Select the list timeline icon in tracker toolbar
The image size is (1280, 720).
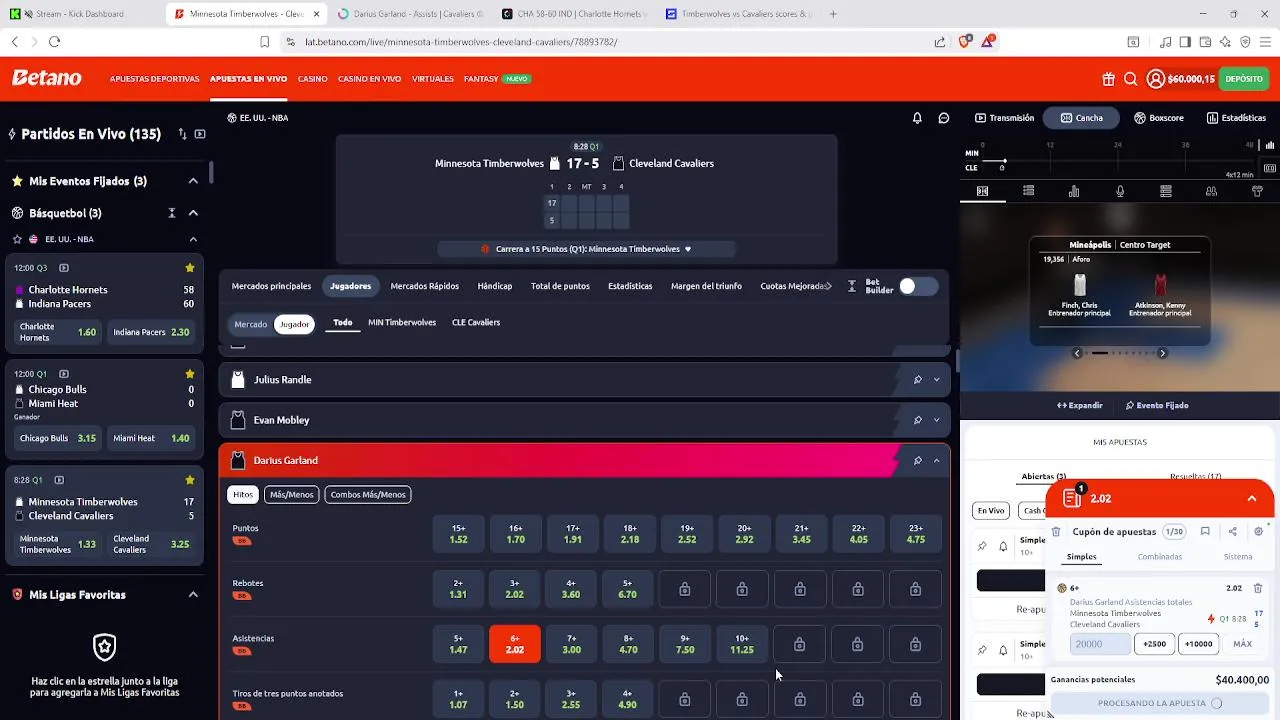1028,191
